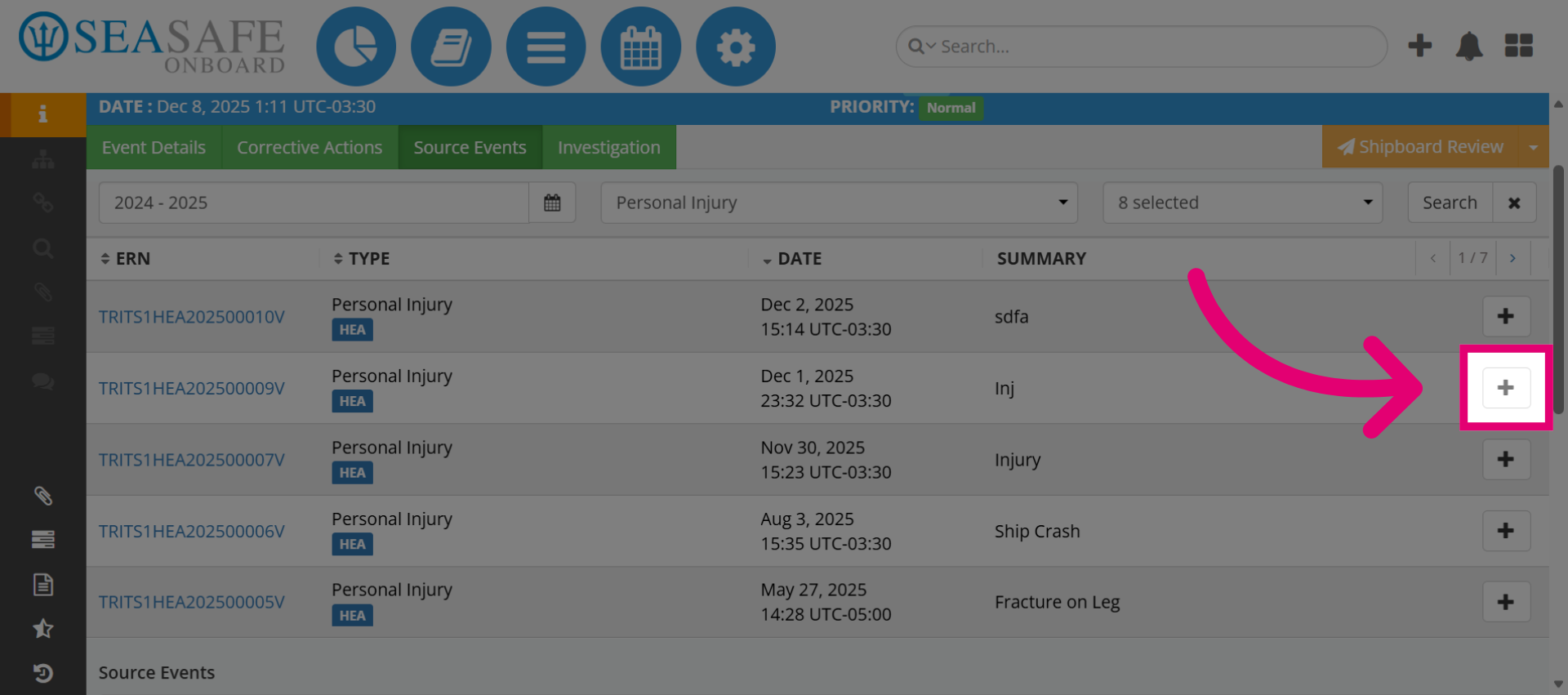Expand the Shipboard Review arrow dropdown
Screen dimensions: 1568x695
(1533, 147)
